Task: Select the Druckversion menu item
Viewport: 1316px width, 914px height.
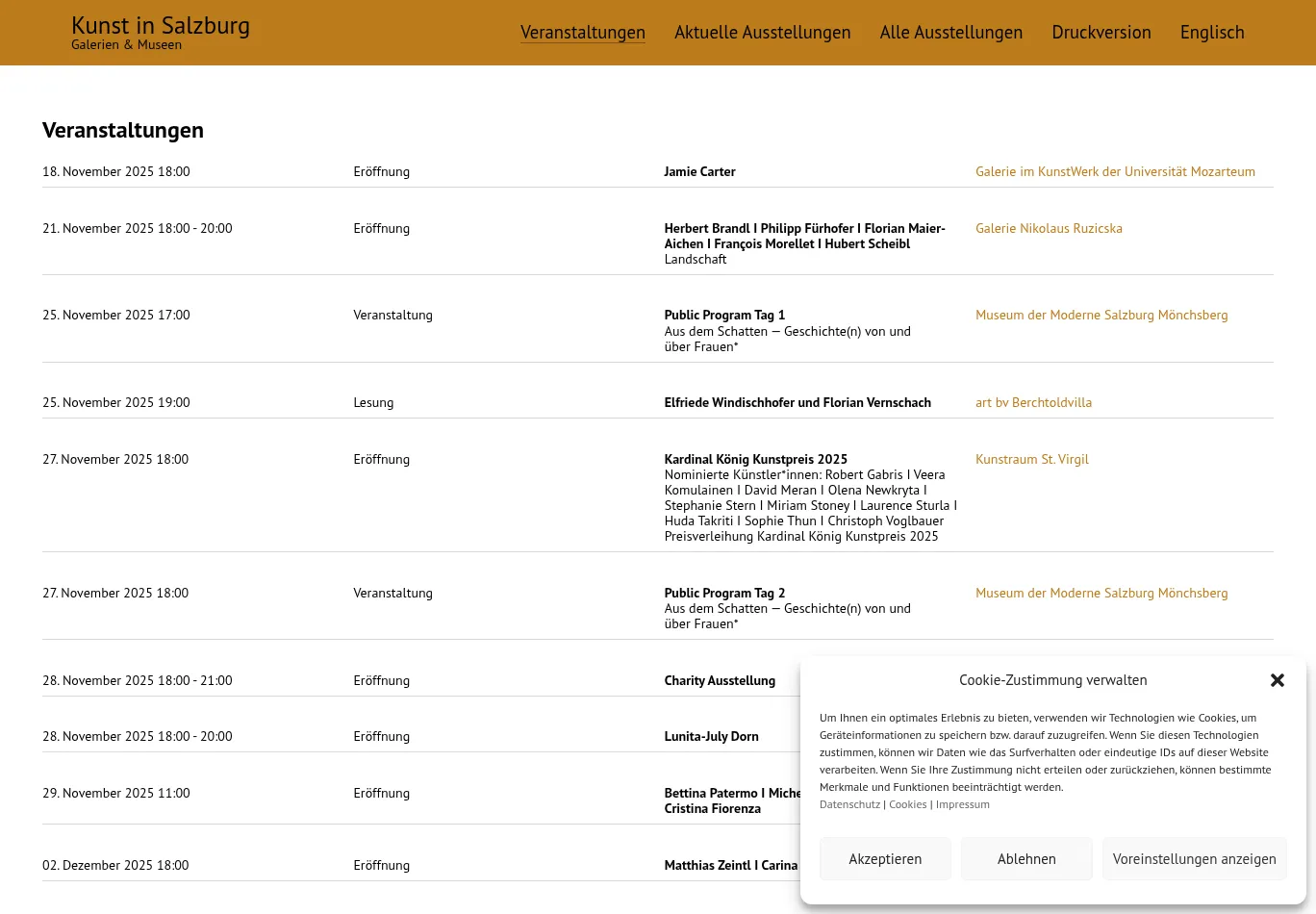Action: (x=1101, y=33)
